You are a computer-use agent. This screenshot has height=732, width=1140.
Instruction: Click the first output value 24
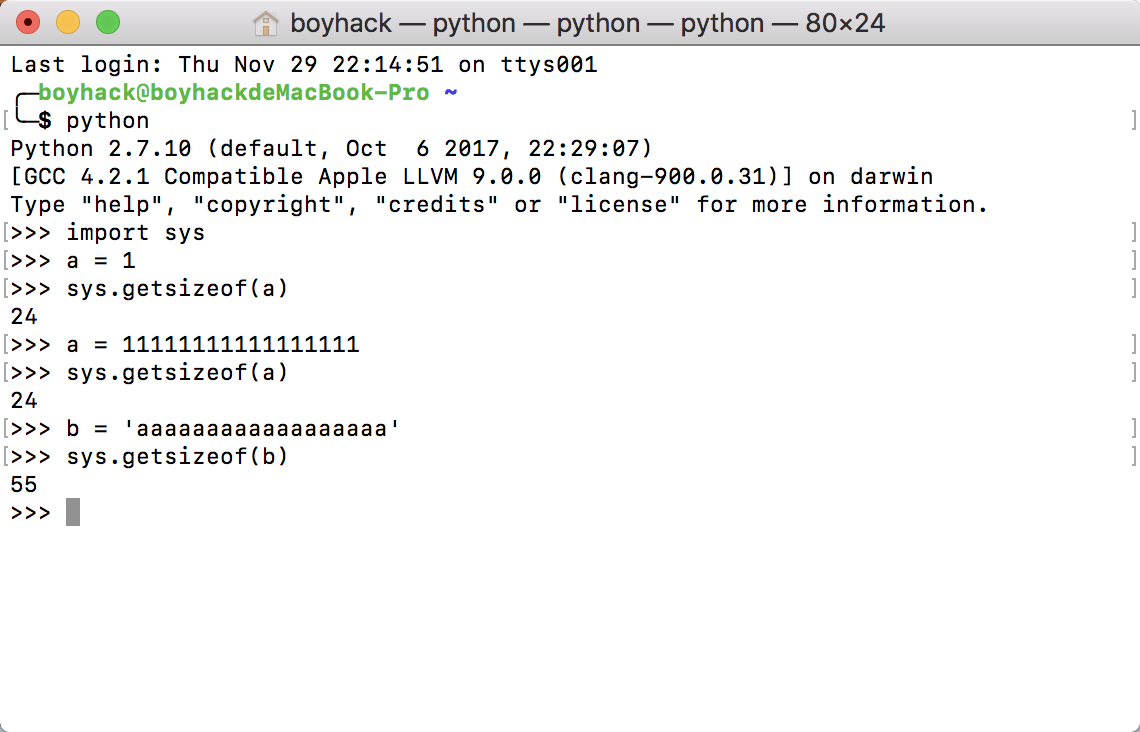tap(24, 317)
